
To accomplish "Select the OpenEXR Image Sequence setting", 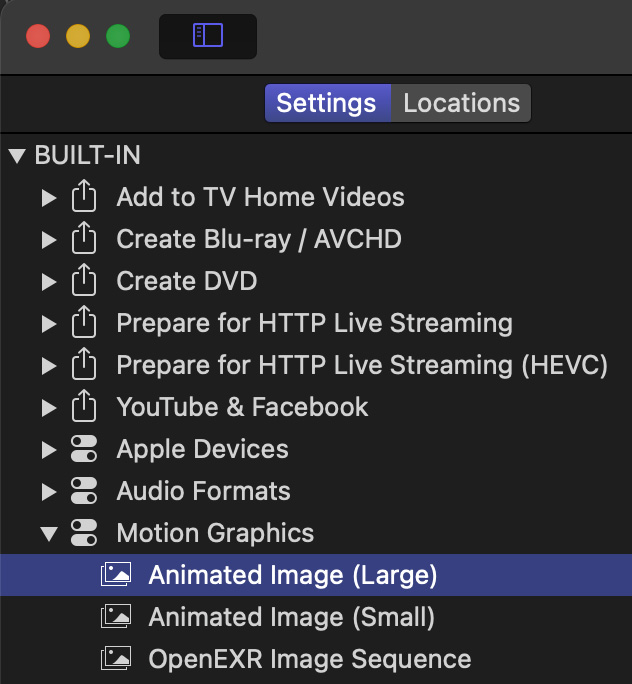I will (310, 660).
